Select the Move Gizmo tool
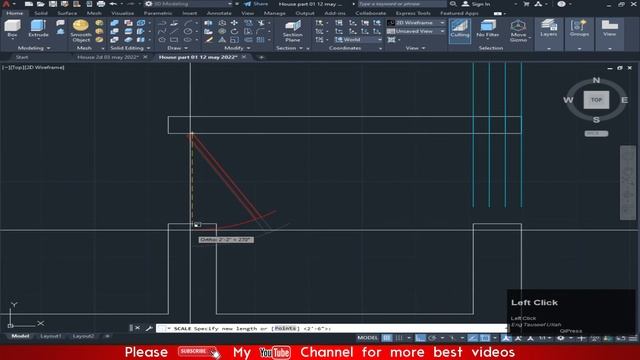Screen dimensions: 640x360 [518, 31]
